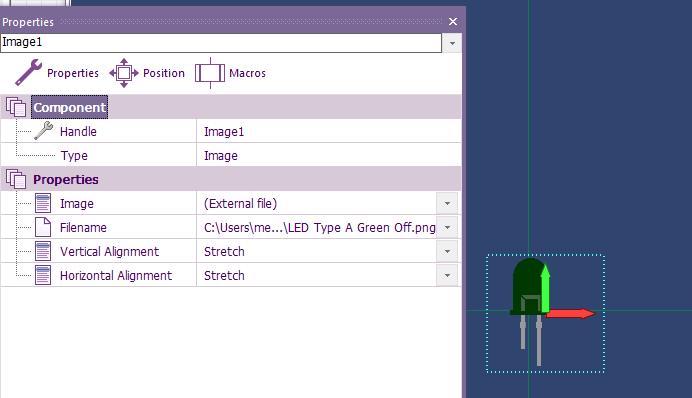Screen dimensions: 692x398
Task: Click the Horizontal Alignment list icon
Action: click(x=43, y=275)
